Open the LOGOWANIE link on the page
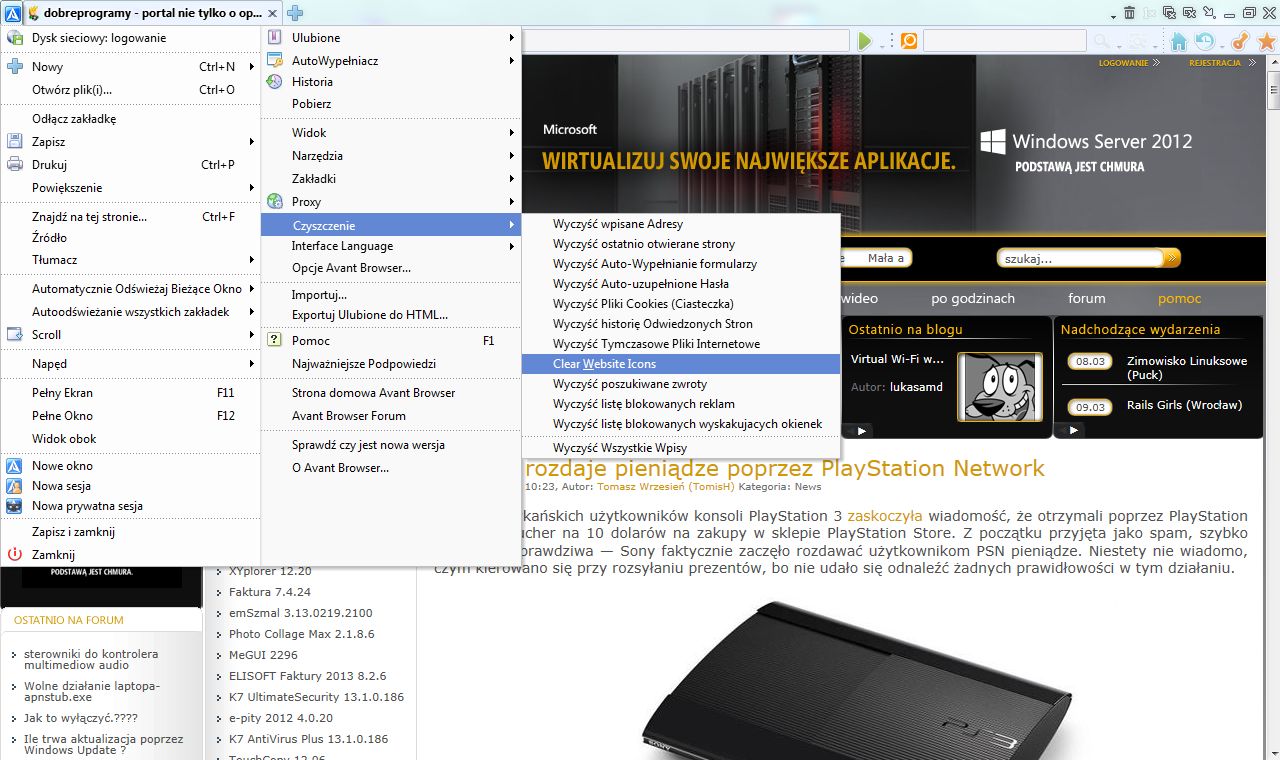 point(1123,63)
